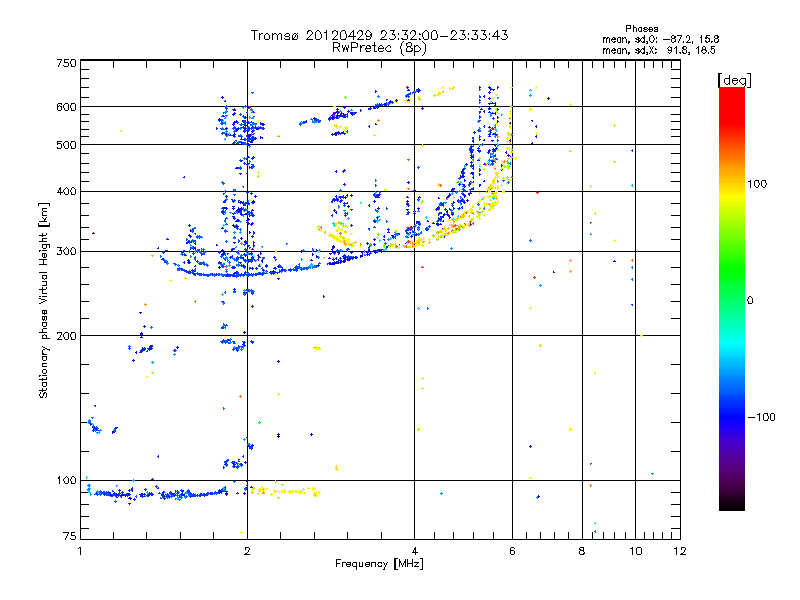Select the 'mean, sd,O: -87.2, 15.8' text
This screenshot has height=600, width=800.
[x=661, y=39]
